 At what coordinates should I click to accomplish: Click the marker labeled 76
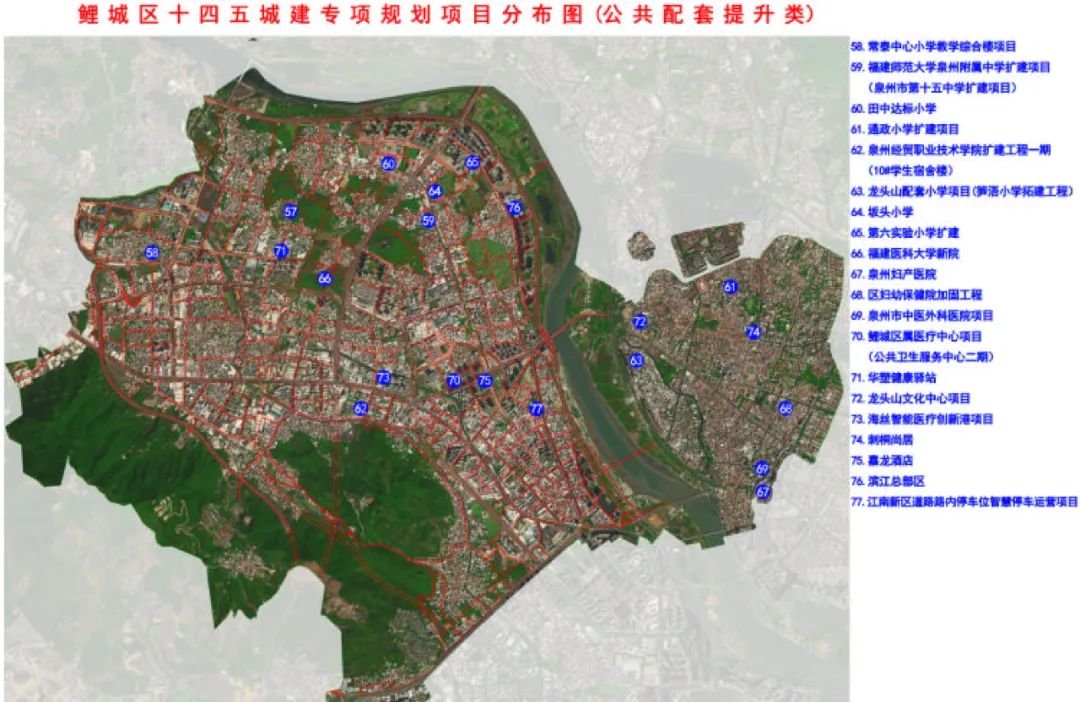point(514,208)
